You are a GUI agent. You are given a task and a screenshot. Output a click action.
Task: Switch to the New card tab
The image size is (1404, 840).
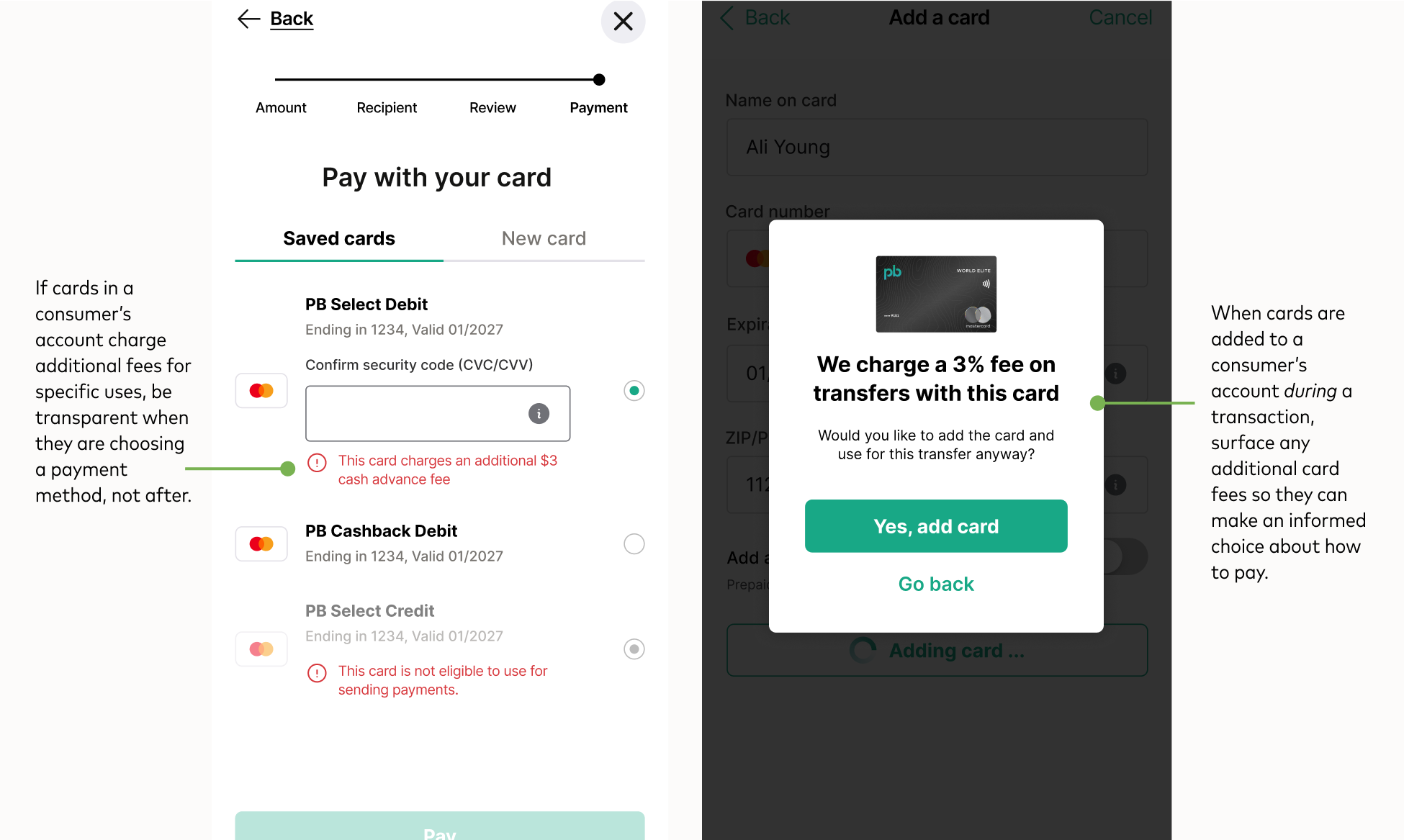coord(544,239)
